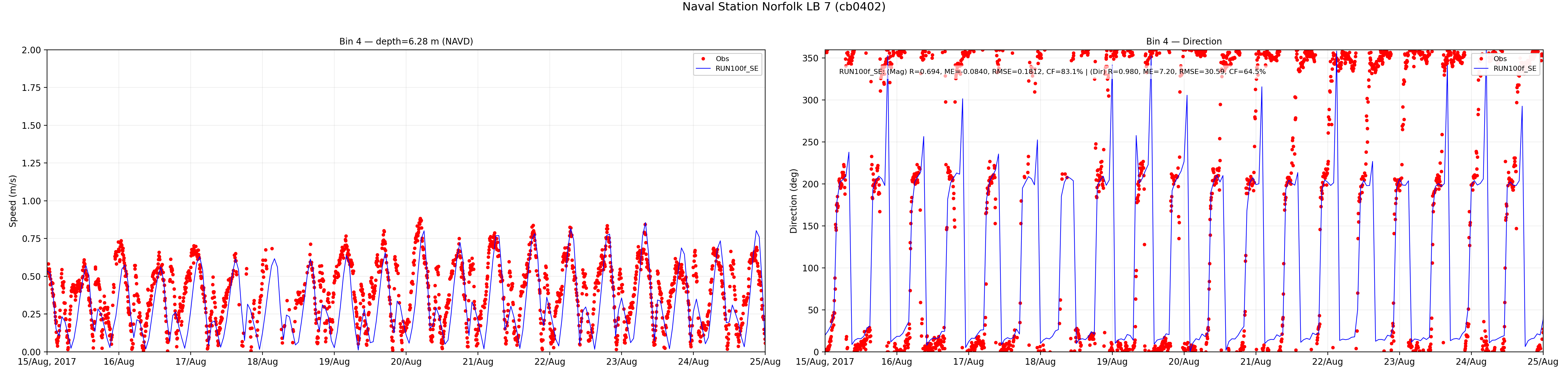Click the 'Bin 4 — depth=6.28 m (NAVD)' plot title
The image size is (1568, 376).
pyautogui.click(x=406, y=41)
